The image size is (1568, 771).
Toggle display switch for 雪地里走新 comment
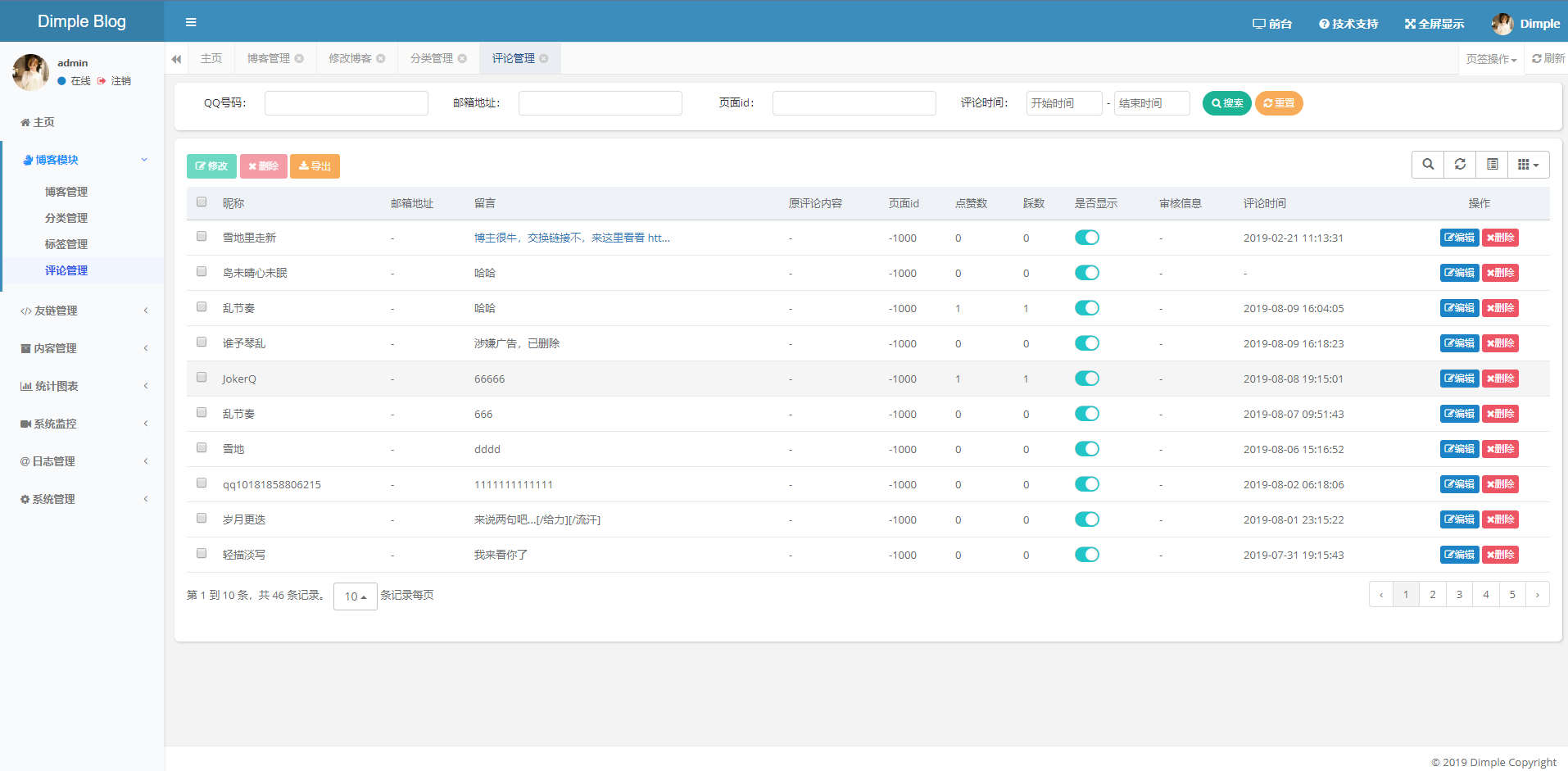(x=1087, y=238)
